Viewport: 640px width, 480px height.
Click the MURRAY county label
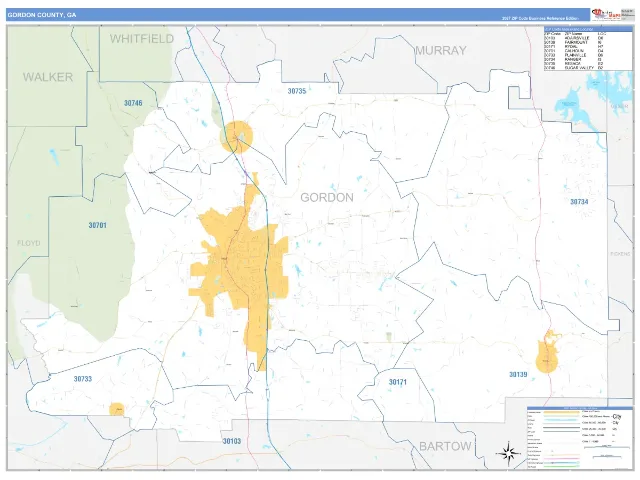click(x=441, y=51)
